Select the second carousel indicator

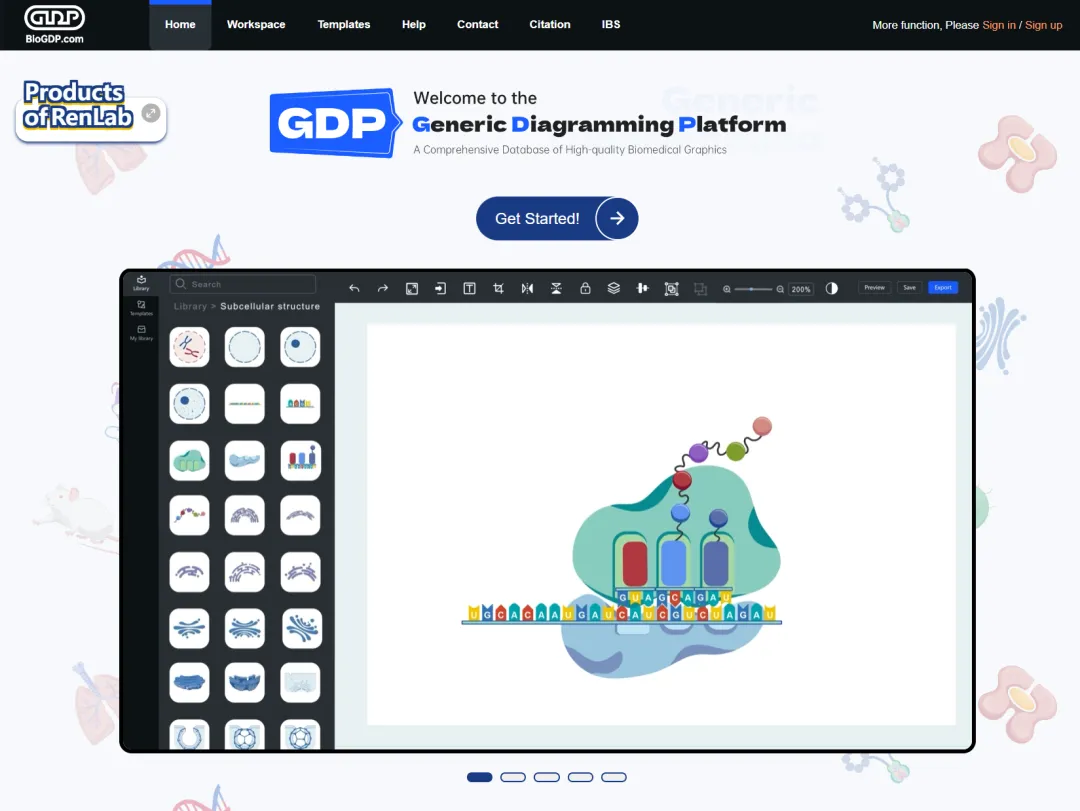click(x=513, y=777)
